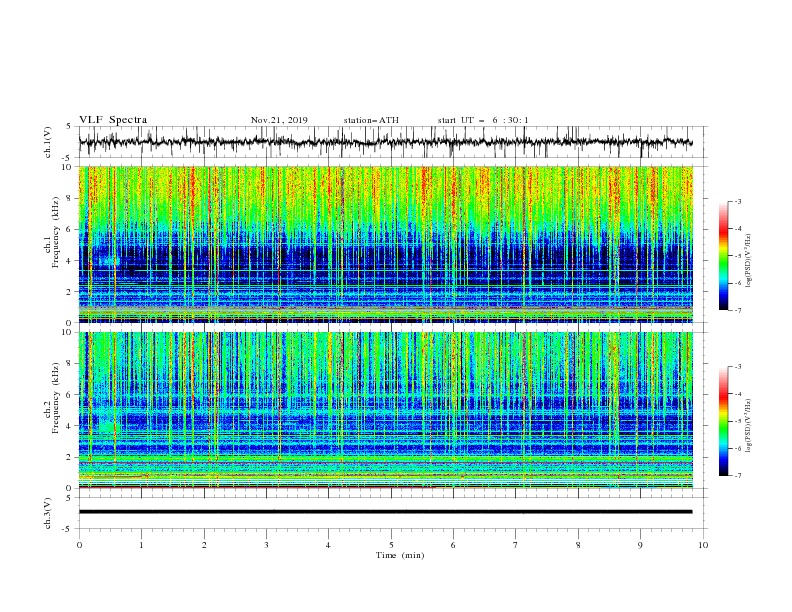Click the "ch.3(V)" vertical axis label
The width and height of the screenshot is (792, 612).
pos(48,513)
